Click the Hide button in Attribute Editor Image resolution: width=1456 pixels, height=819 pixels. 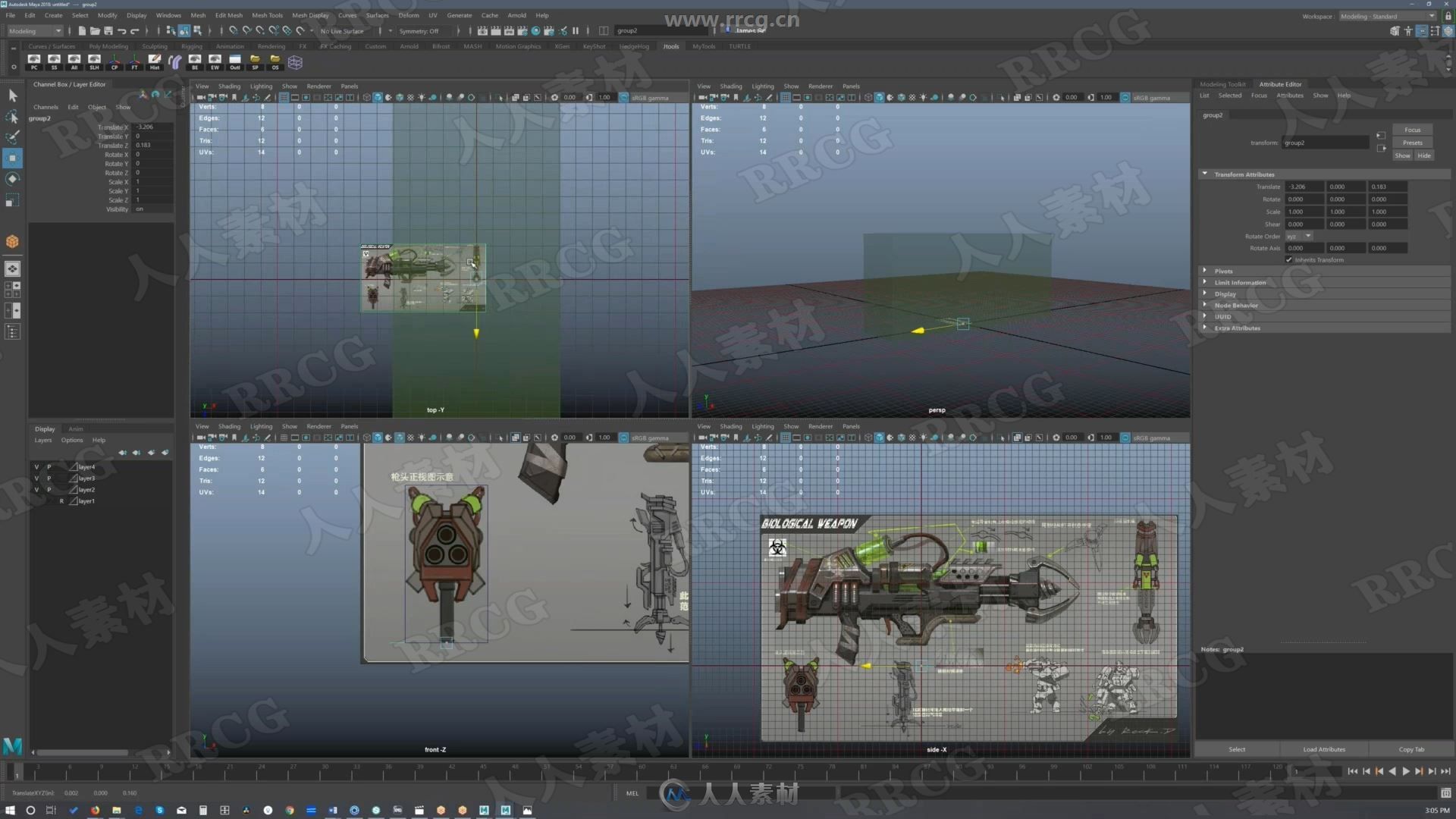tap(1424, 155)
